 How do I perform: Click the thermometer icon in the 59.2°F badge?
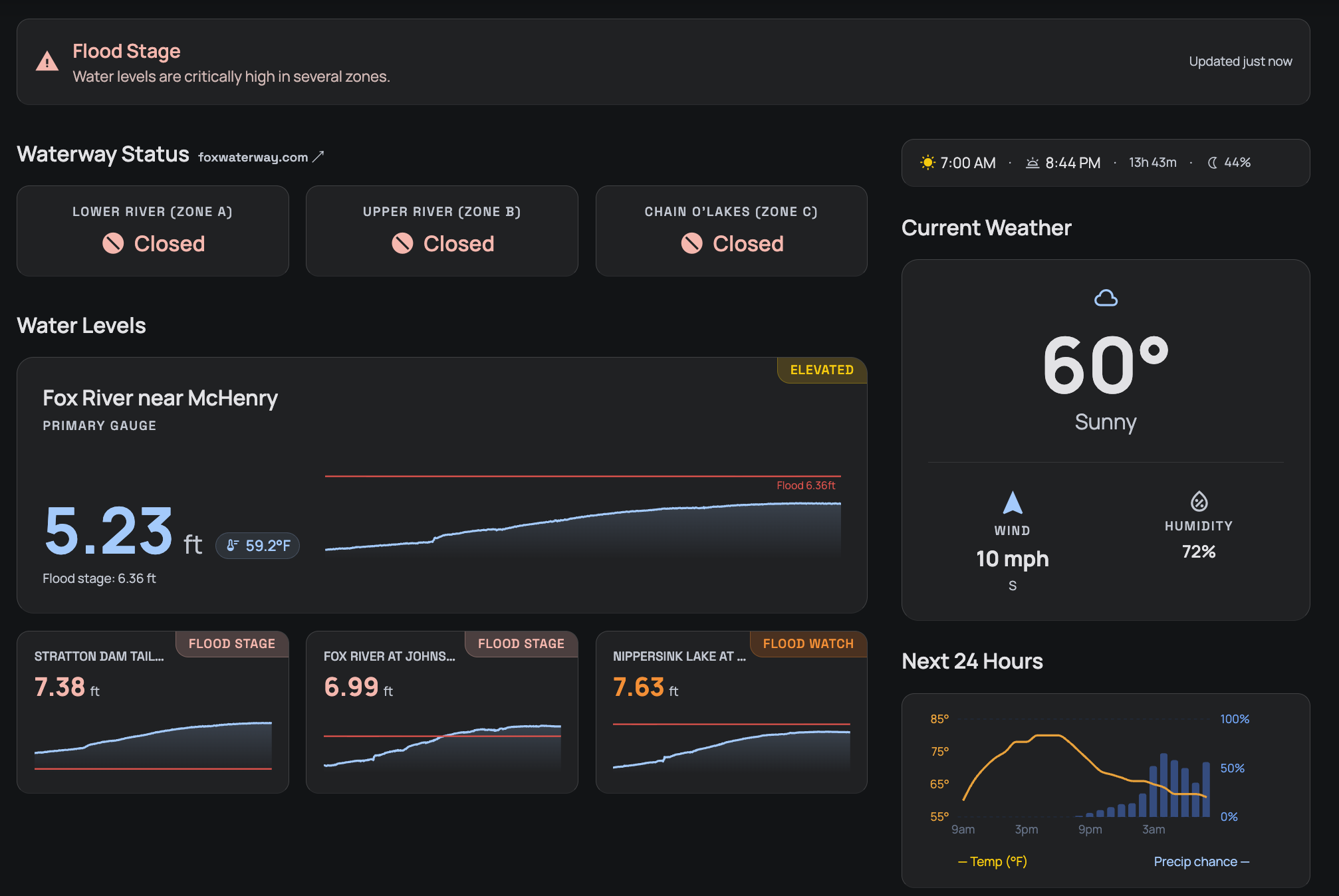(x=231, y=546)
